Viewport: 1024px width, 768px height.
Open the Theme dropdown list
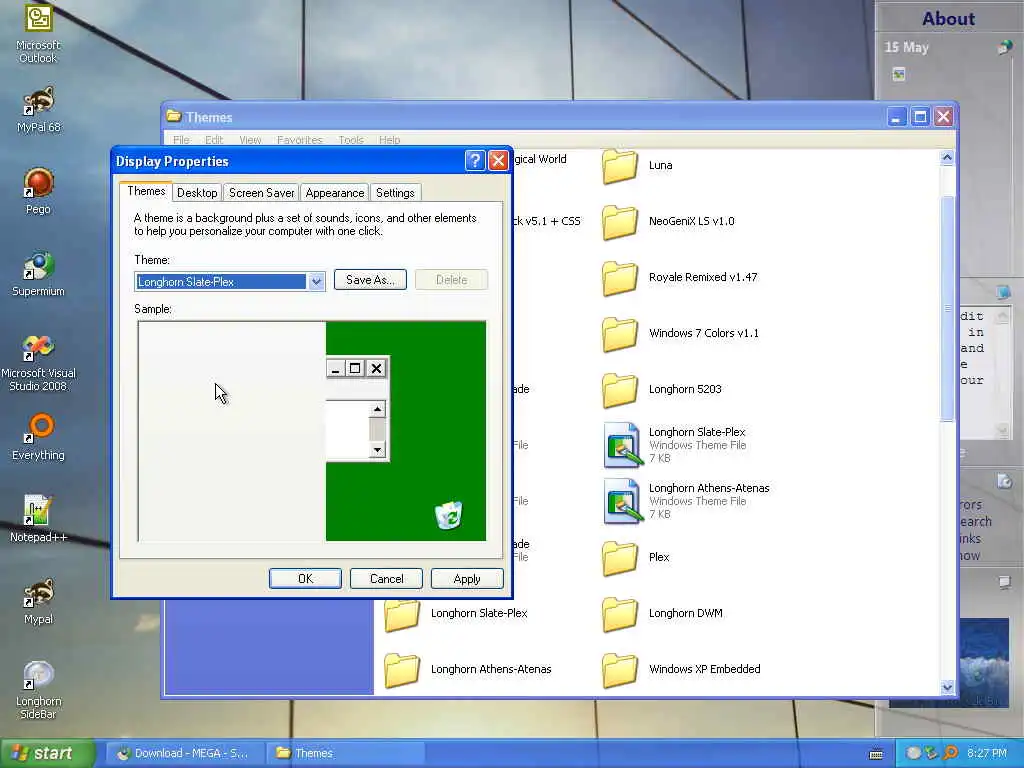tap(316, 281)
